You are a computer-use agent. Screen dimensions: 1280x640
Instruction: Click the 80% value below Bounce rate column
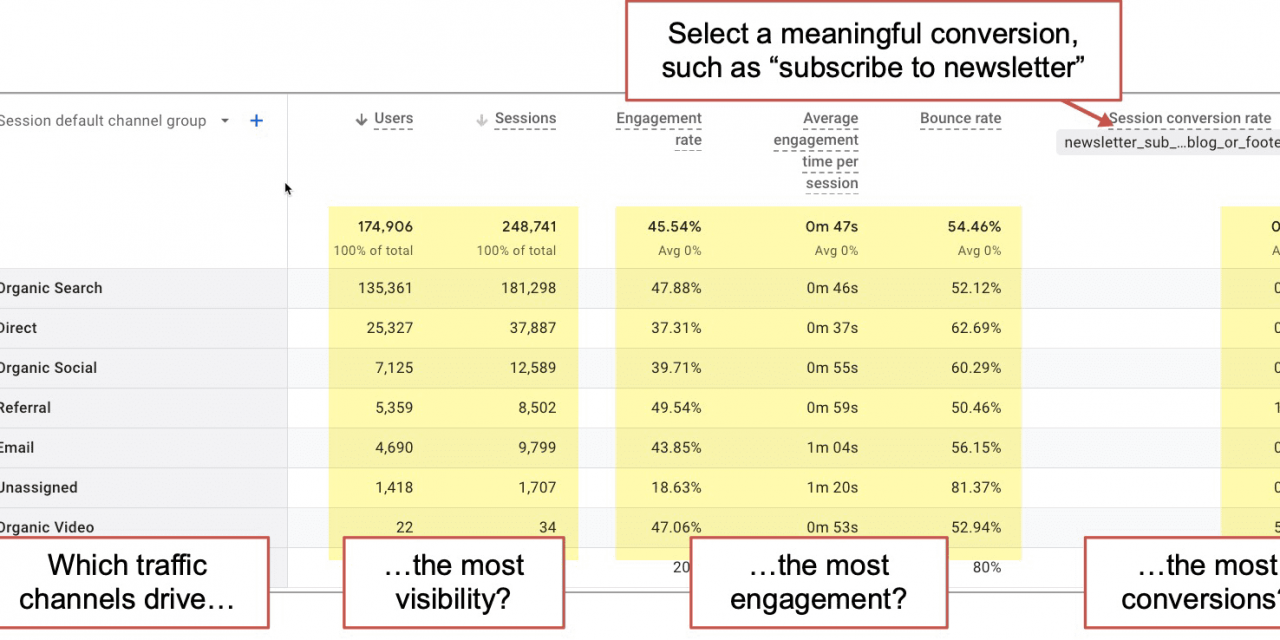(x=987, y=567)
